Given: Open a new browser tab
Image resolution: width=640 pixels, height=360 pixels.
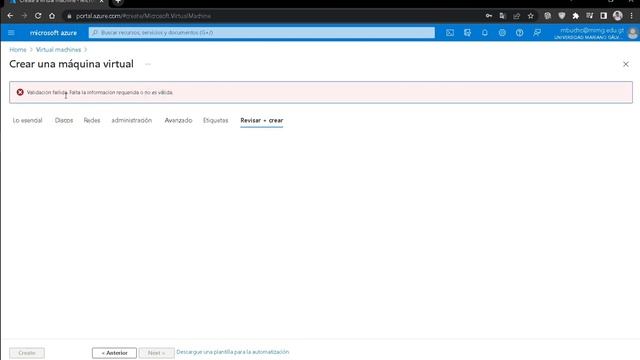Looking at the screenshot, I should click(118, 2).
